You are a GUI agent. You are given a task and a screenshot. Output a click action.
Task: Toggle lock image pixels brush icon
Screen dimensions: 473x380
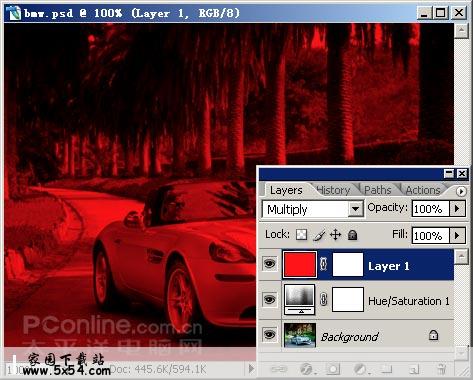[319, 235]
